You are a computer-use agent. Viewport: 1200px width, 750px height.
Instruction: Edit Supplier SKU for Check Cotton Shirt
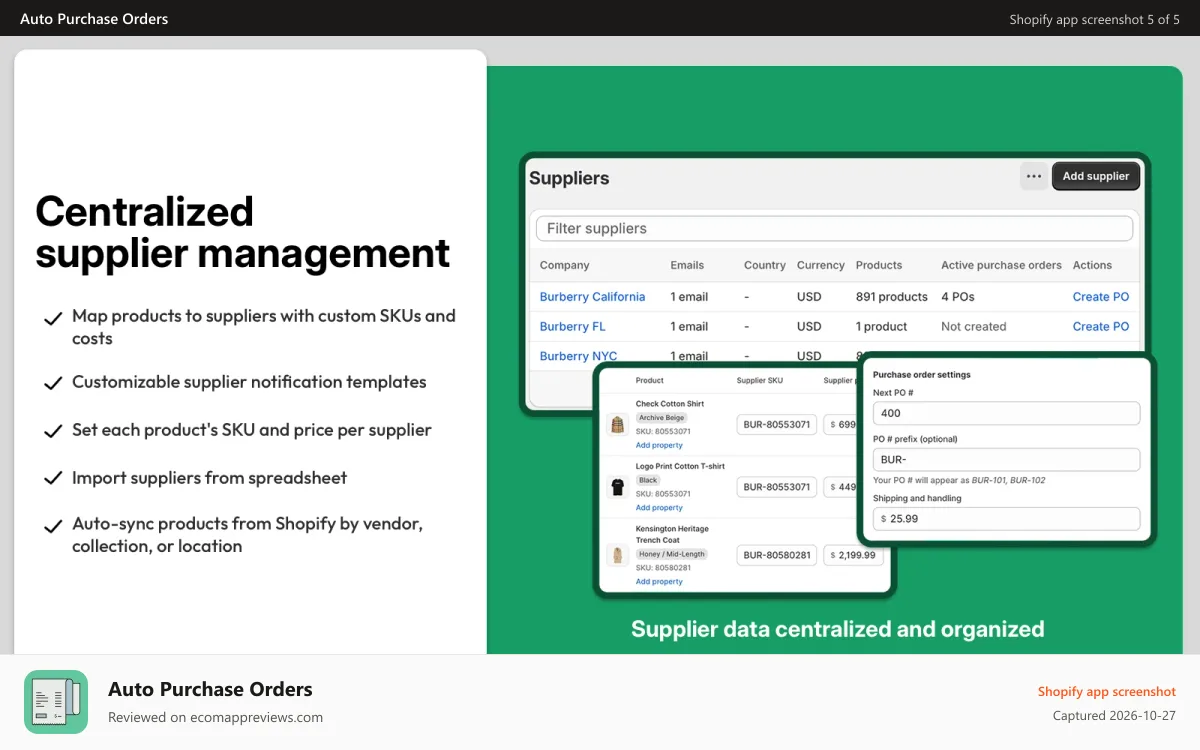(777, 424)
